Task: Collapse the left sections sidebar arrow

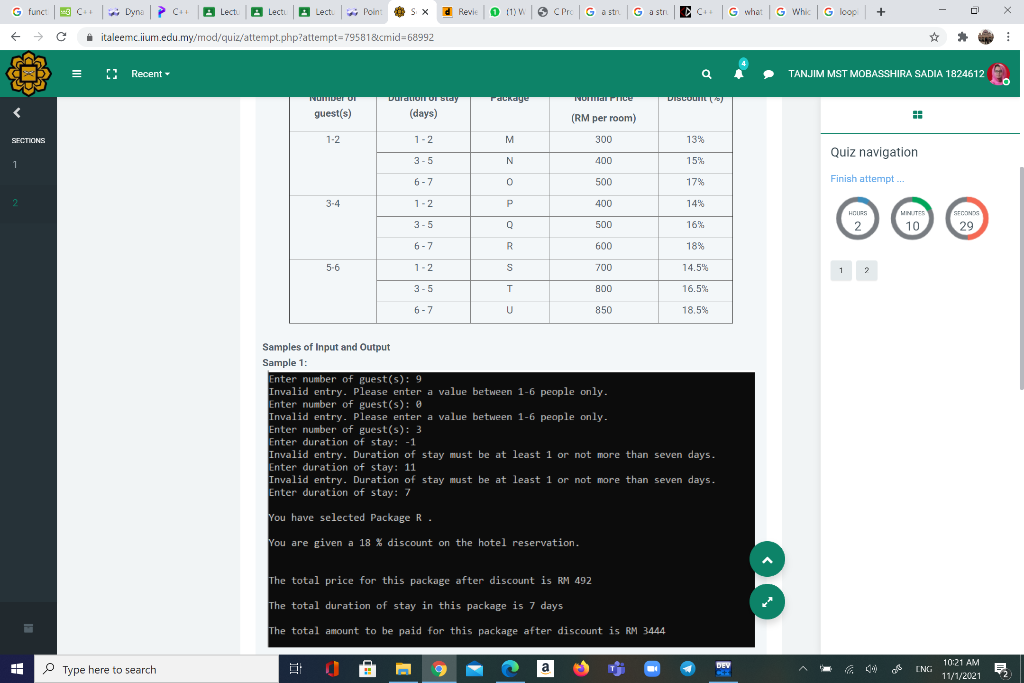Action: pyautogui.click(x=16, y=113)
